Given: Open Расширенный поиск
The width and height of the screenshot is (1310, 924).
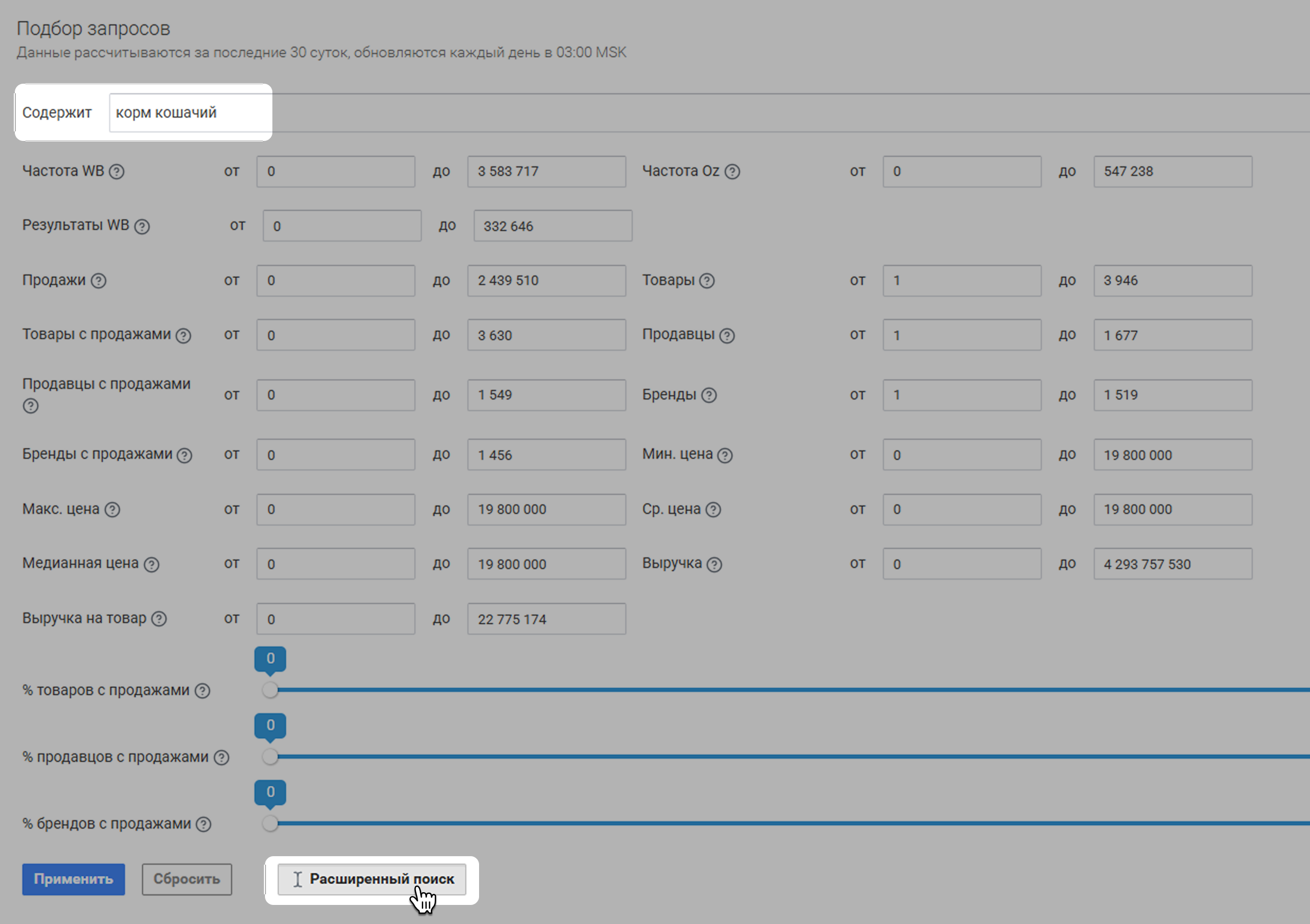Looking at the screenshot, I should click(x=372, y=879).
